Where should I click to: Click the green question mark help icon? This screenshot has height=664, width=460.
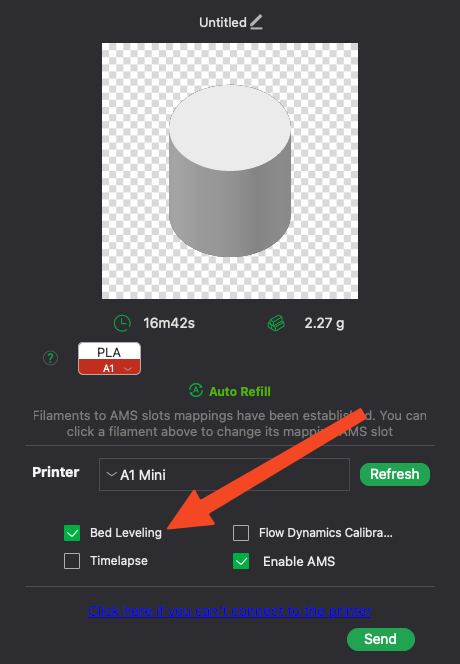(50, 358)
